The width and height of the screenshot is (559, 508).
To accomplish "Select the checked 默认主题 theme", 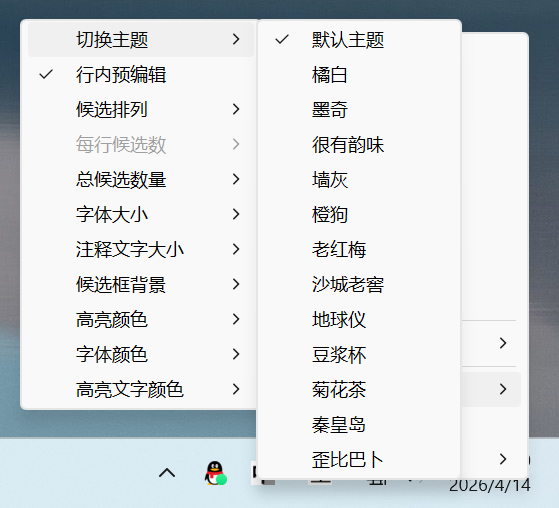I will click(x=359, y=39).
